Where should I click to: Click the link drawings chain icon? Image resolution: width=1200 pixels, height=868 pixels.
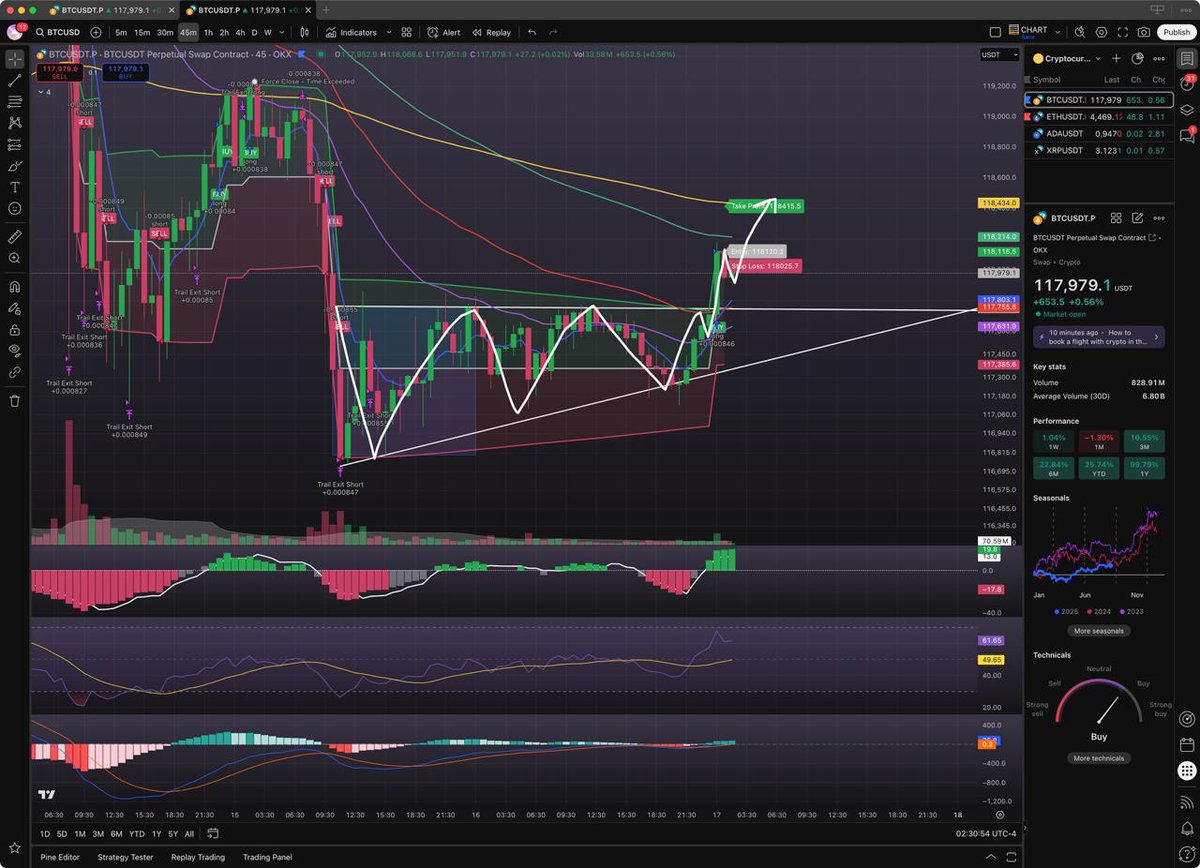click(15, 372)
